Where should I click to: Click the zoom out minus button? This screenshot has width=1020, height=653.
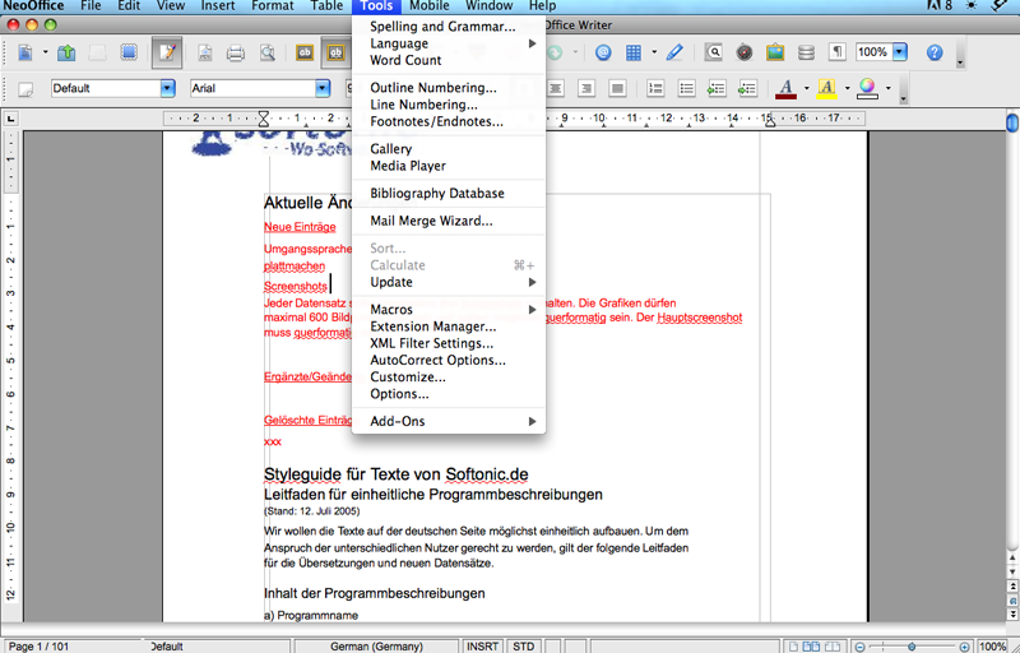click(x=860, y=646)
